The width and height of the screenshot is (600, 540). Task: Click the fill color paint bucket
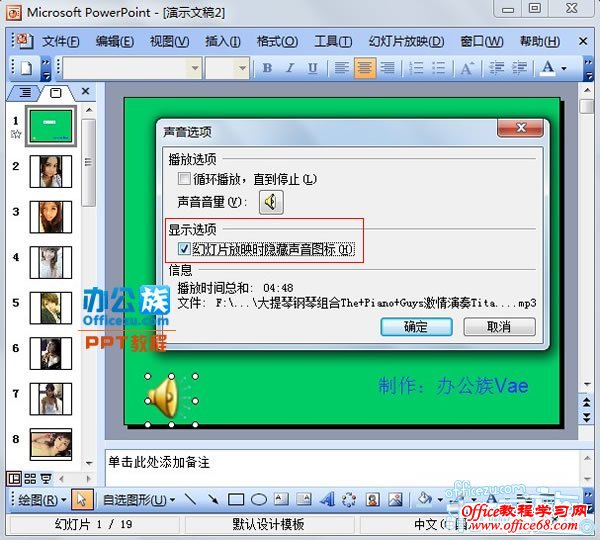coord(424,499)
